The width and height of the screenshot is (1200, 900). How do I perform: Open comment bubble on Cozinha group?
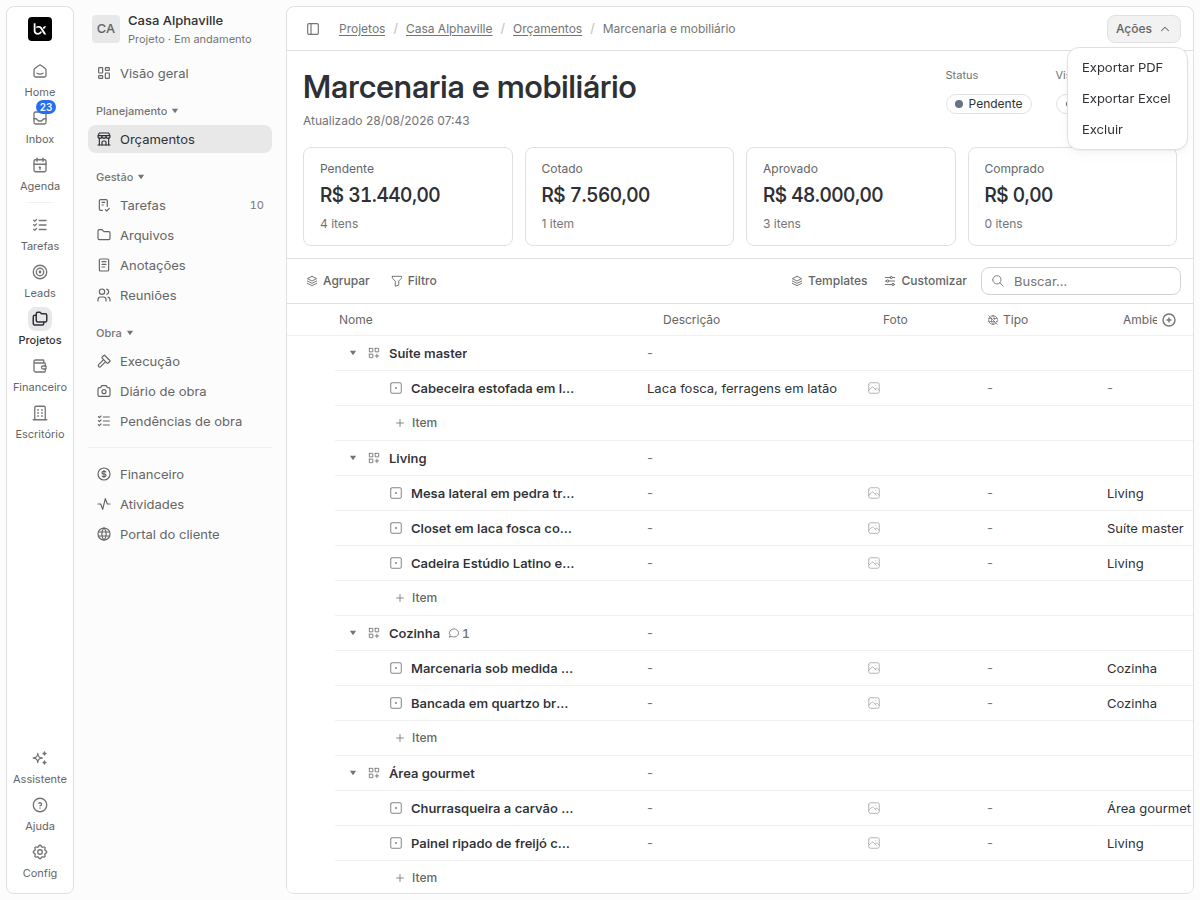[x=459, y=633]
